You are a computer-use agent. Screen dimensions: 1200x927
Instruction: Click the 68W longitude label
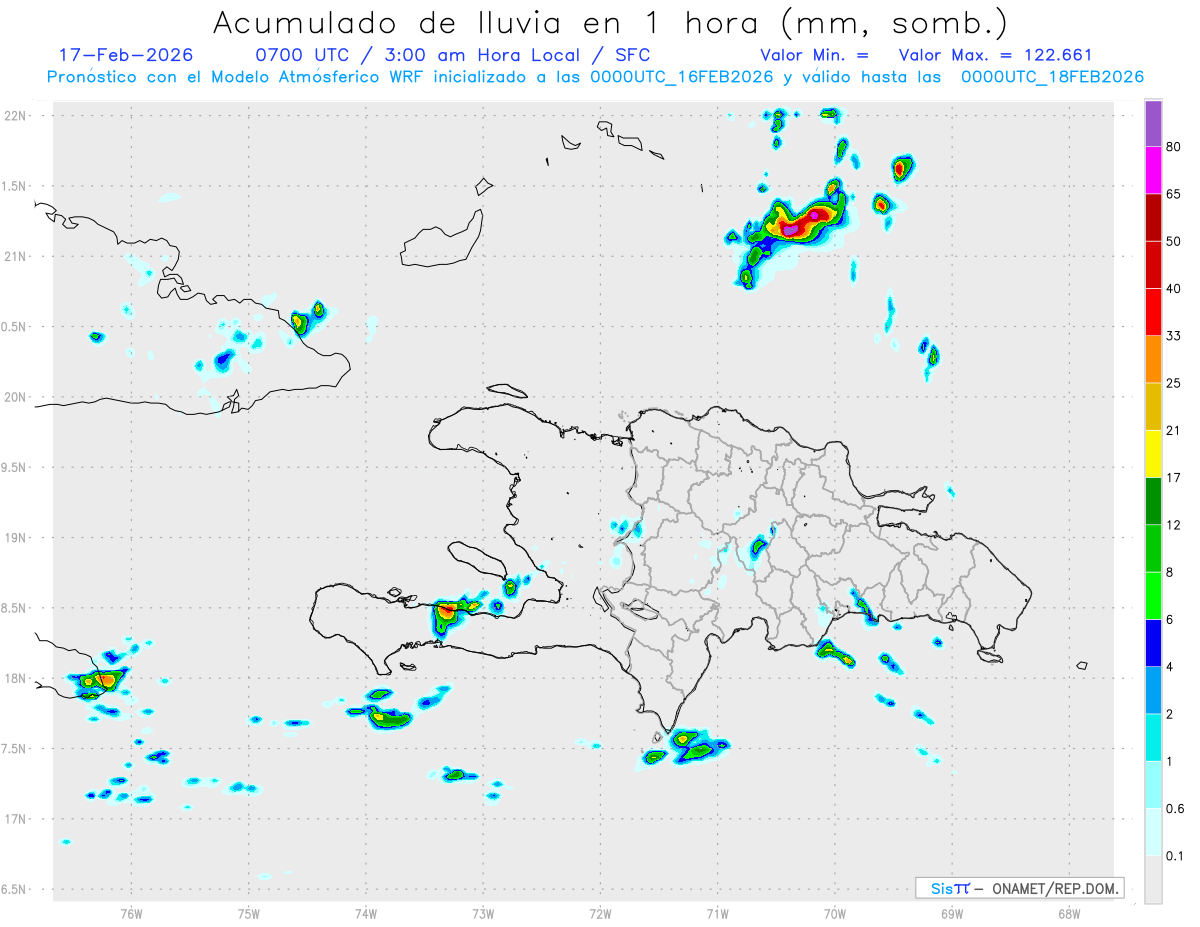[1069, 913]
